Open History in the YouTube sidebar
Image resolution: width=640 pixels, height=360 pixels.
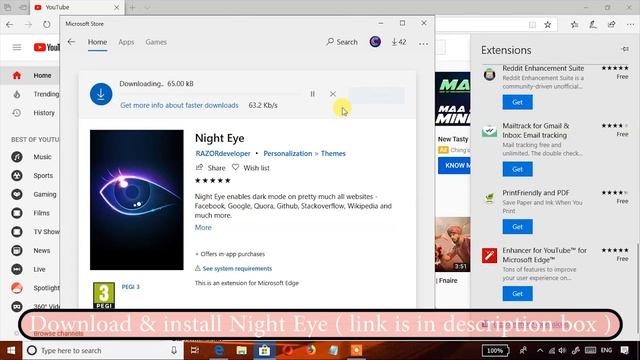point(31,113)
